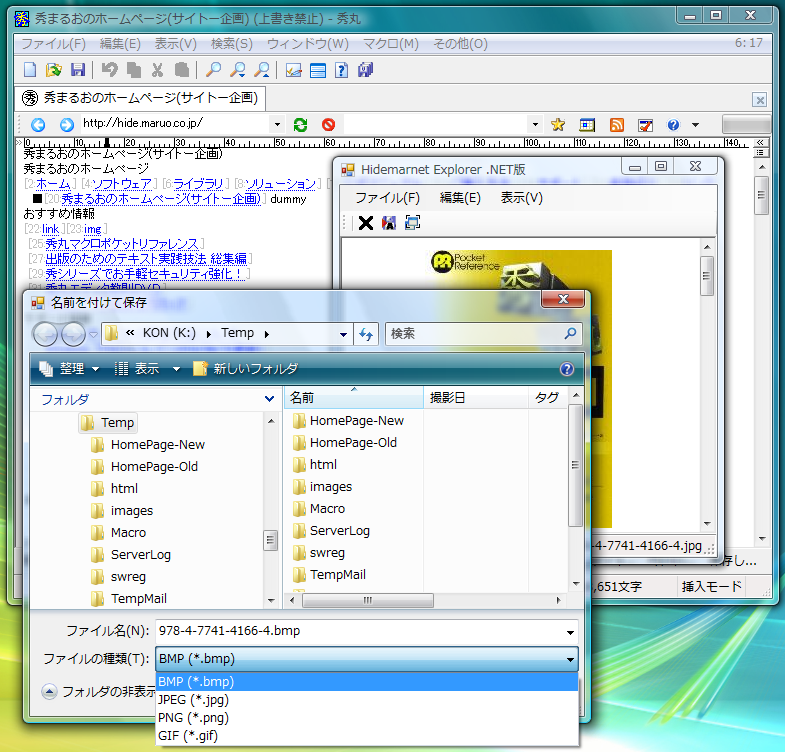Click the Paste icon in Hidemaru toolbar
The height and width of the screenshot is (752, 785).
click(x=181, y=70)
